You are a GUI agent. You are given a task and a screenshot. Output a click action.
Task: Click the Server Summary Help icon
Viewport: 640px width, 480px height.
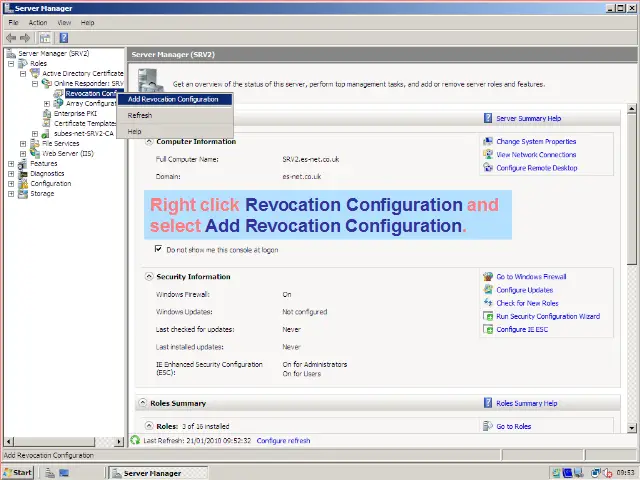[488, 118]
